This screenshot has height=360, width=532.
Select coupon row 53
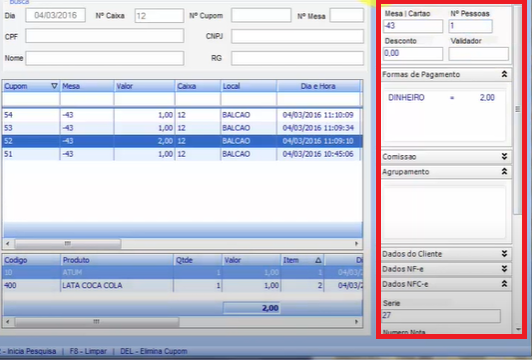click(182, 128)
